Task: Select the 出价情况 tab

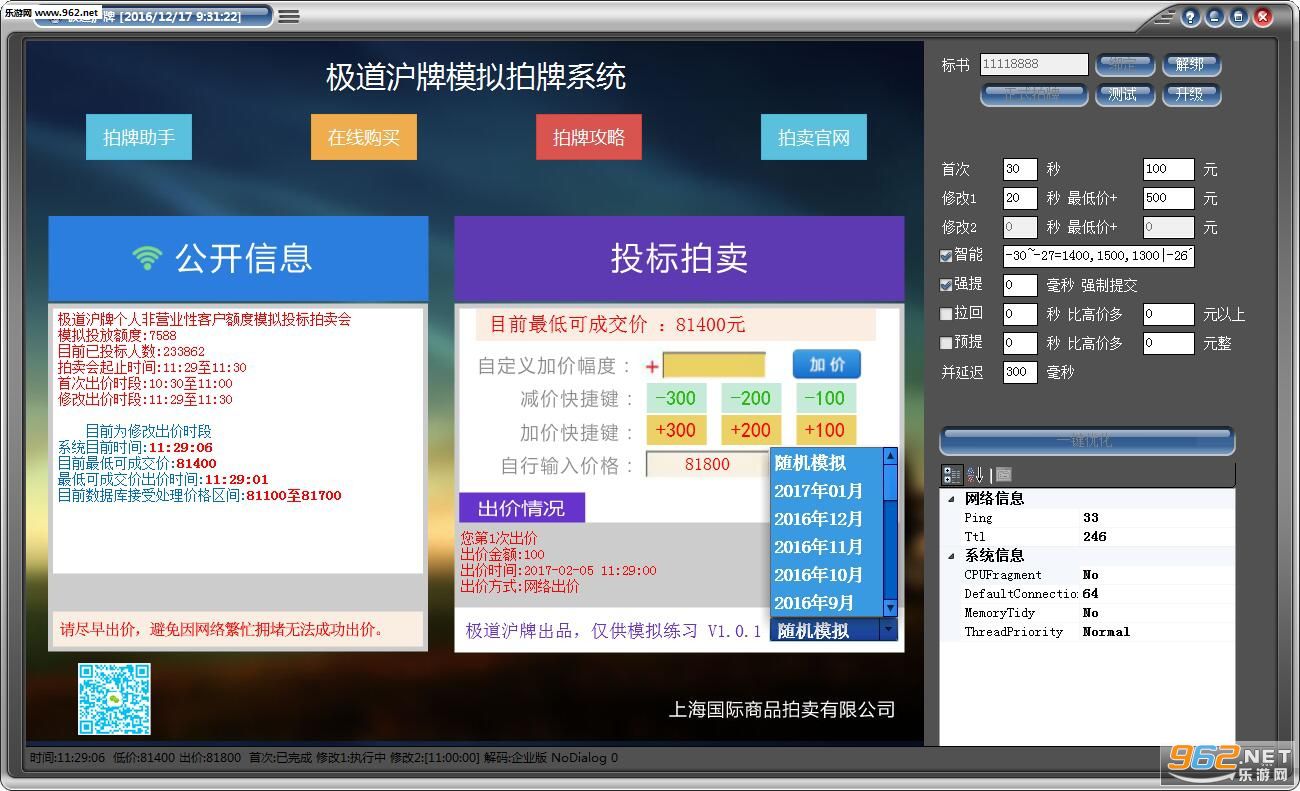Action: 521,508
